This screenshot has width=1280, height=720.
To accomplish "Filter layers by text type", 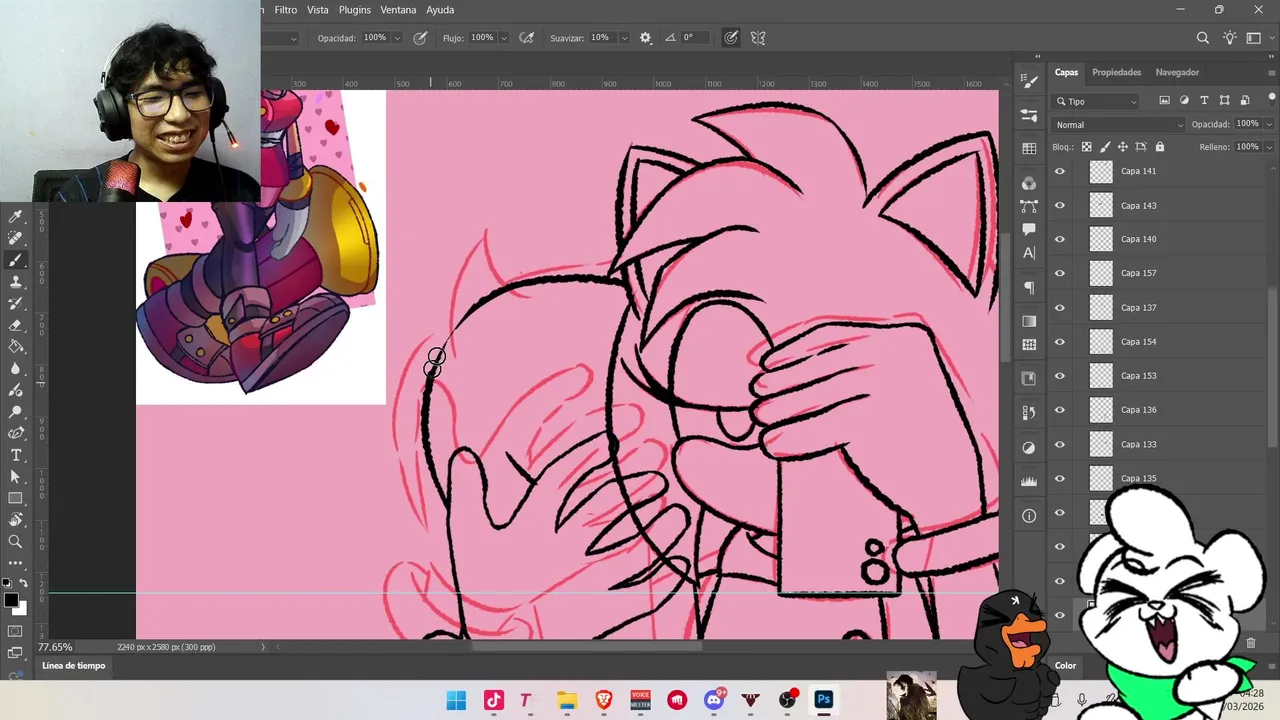I will (x=1204, y=101).
